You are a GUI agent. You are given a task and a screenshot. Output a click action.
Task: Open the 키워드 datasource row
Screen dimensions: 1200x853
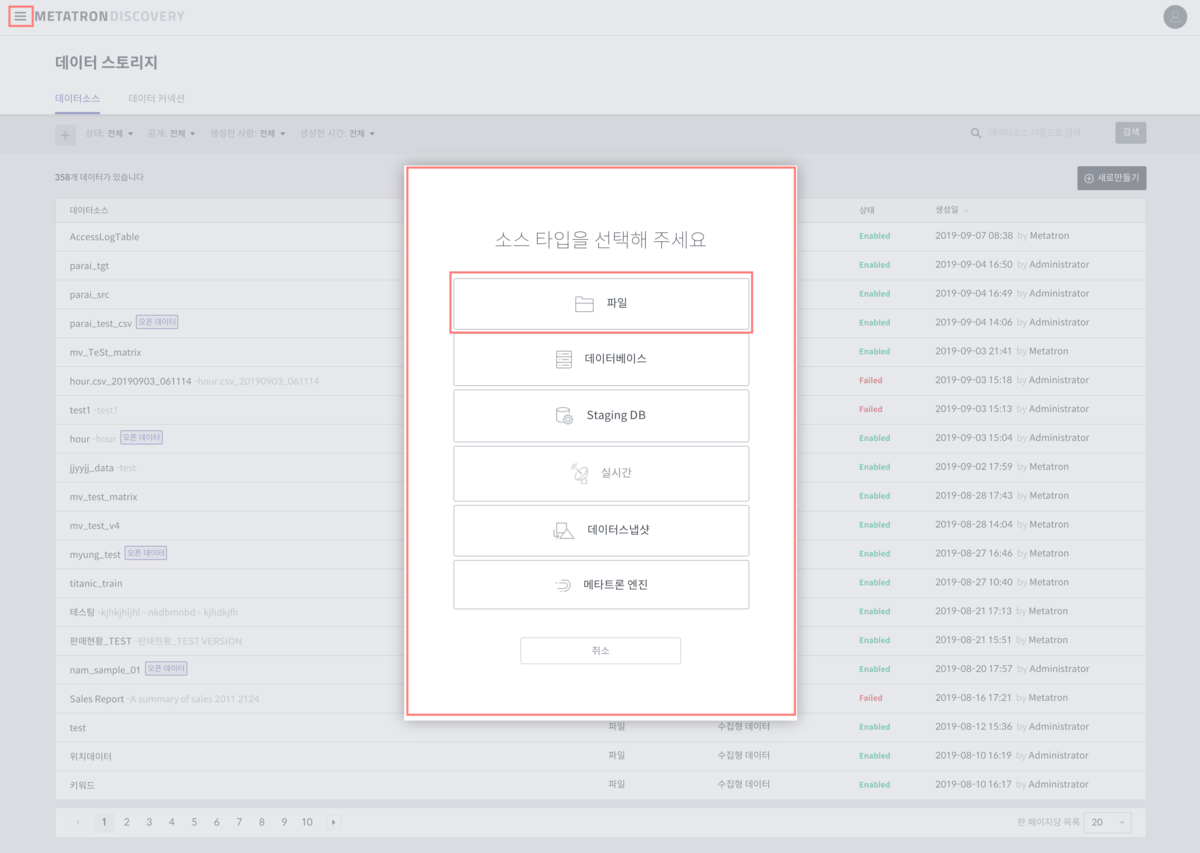pos(600,785)
